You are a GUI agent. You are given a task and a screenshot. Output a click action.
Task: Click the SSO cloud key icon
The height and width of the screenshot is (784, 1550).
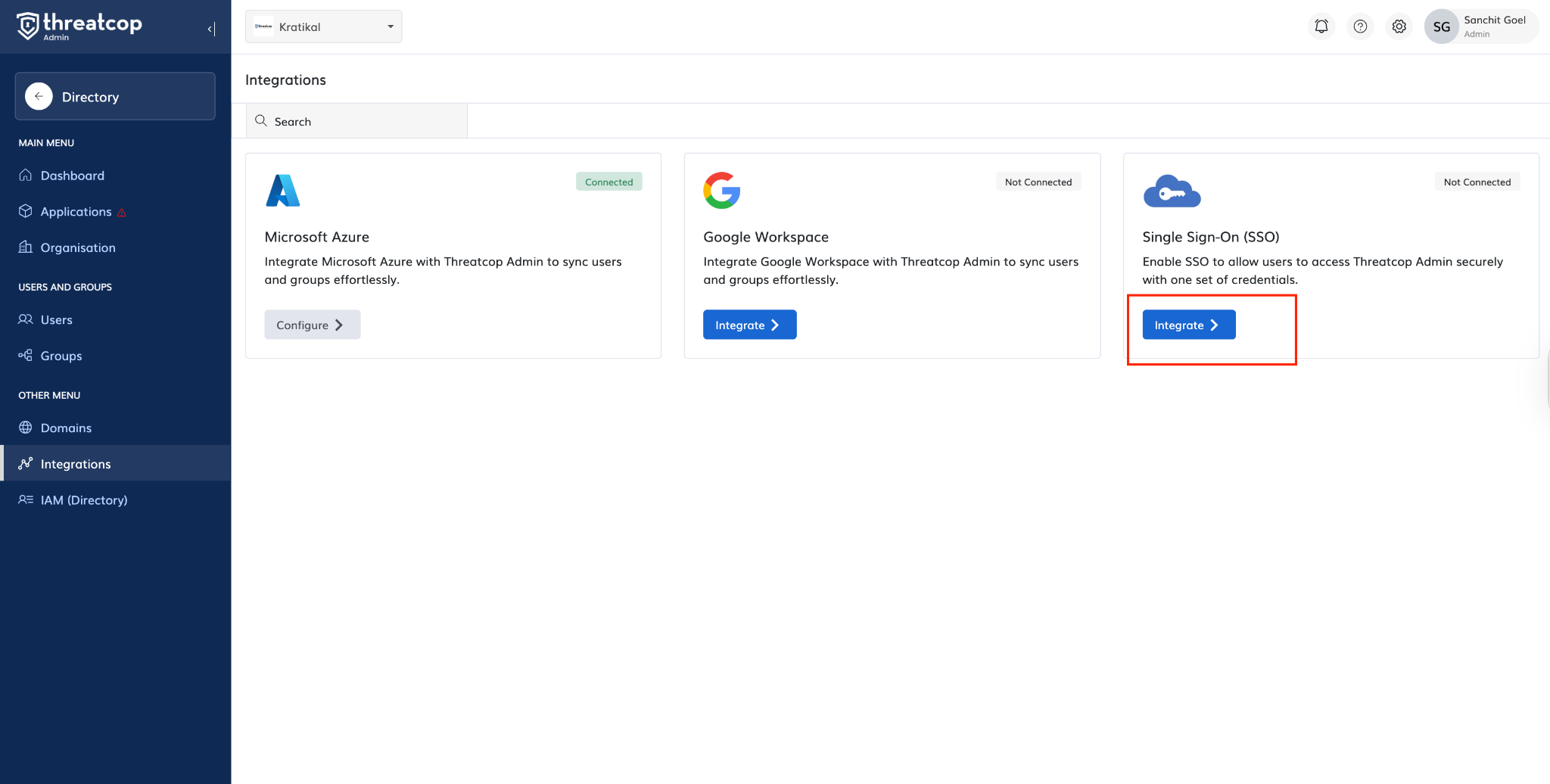click(x=1171, y=191)
